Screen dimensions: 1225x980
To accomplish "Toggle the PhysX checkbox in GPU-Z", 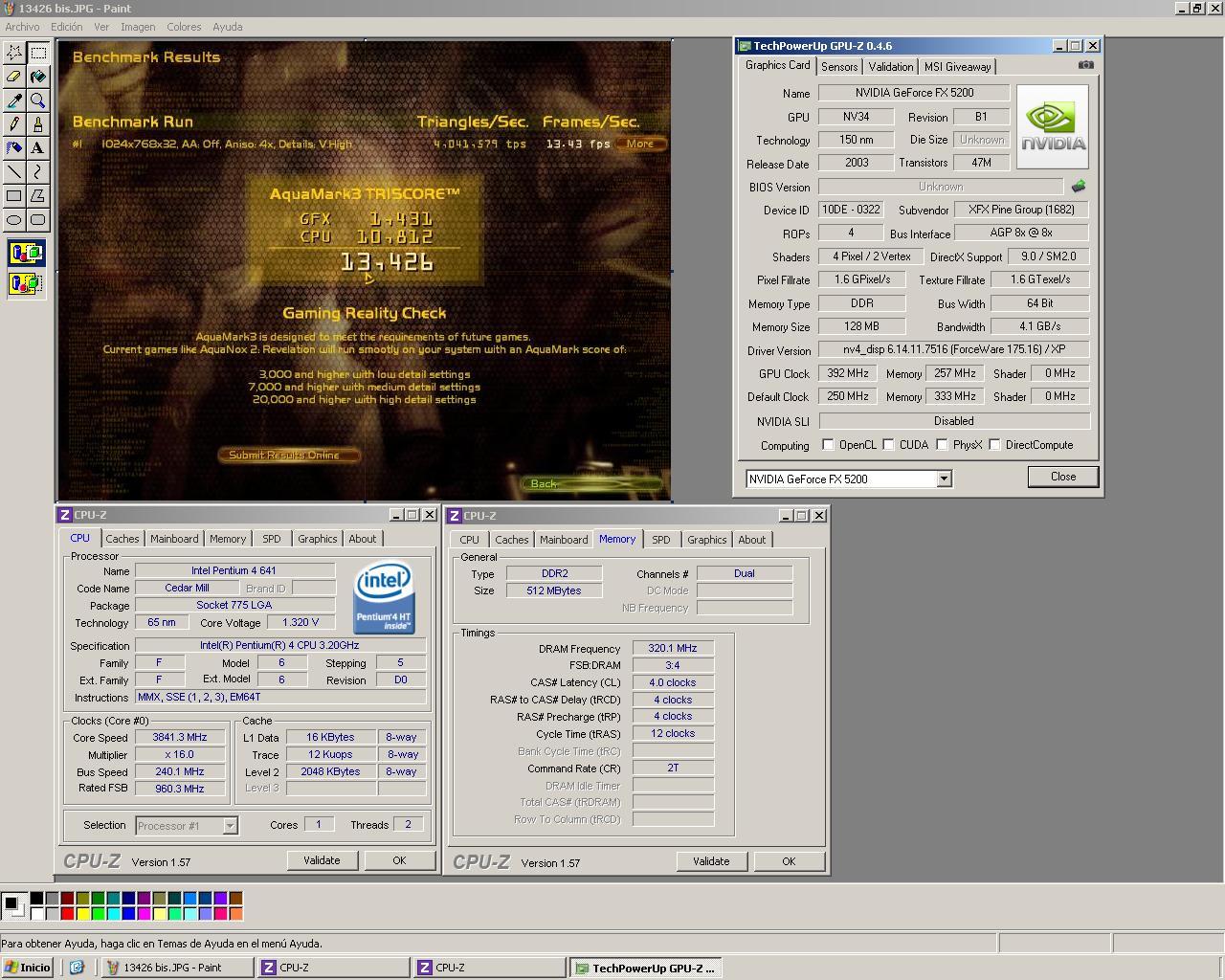I will pyautogui.click(x=942, y=445).
